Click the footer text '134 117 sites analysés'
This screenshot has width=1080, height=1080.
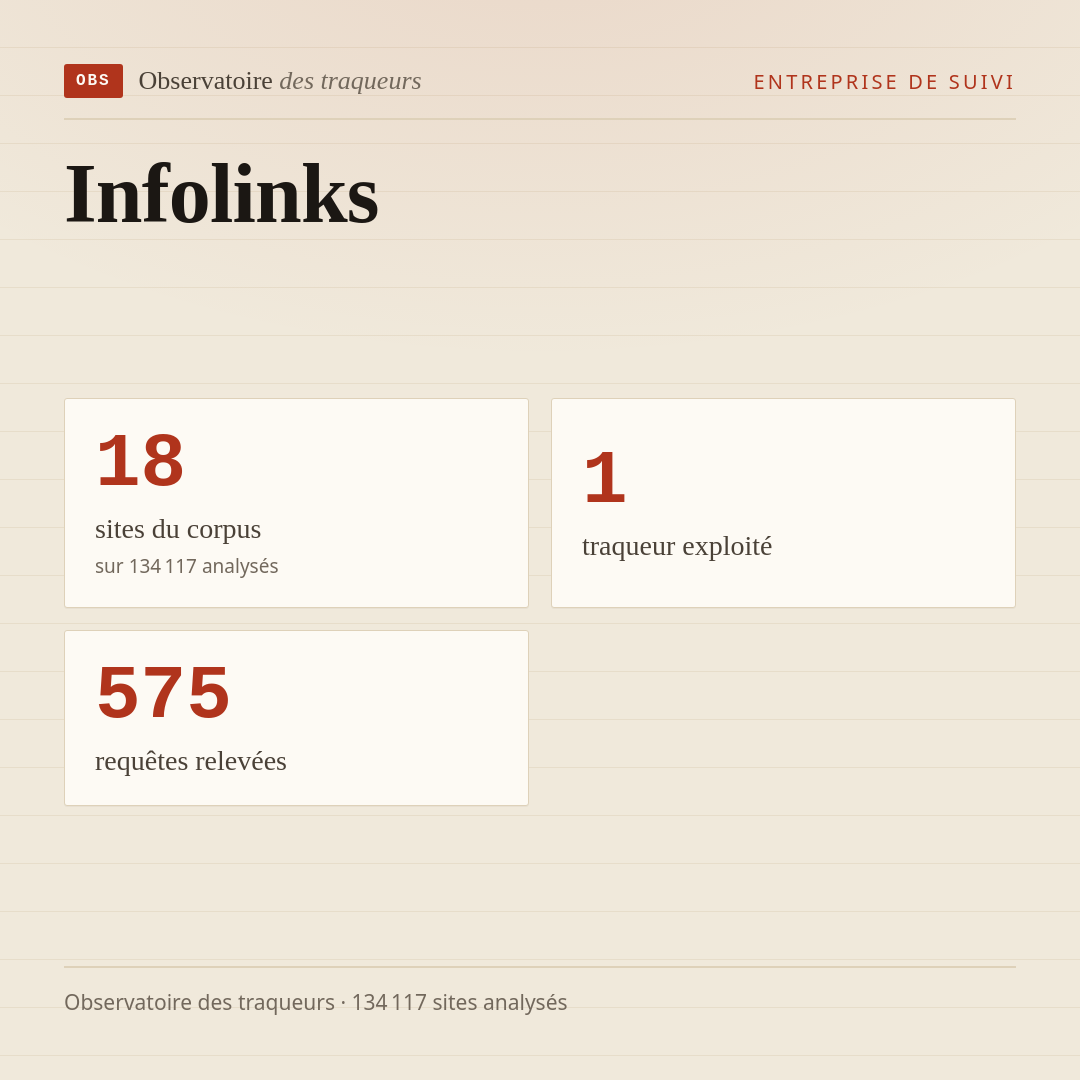click(459, 1002)
